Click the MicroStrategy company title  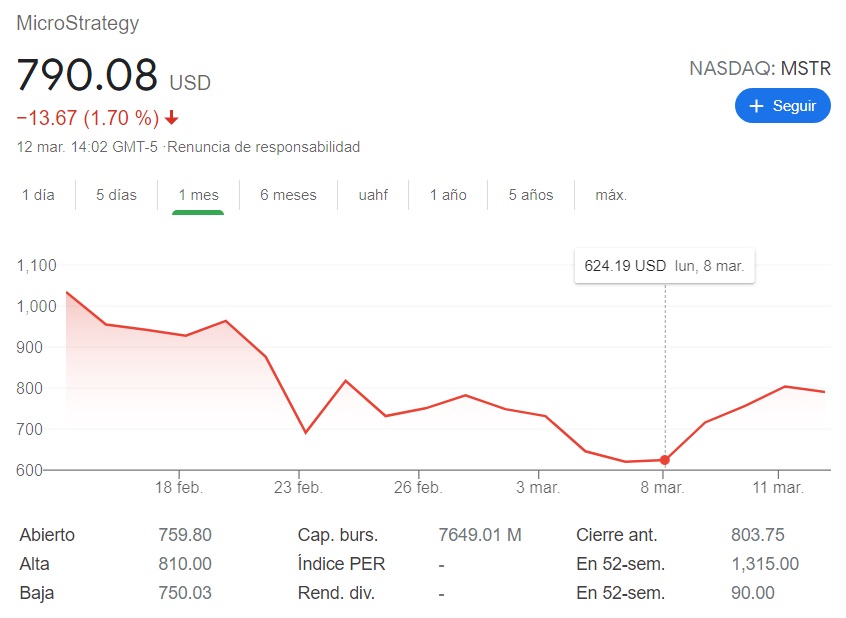[78, 23]
